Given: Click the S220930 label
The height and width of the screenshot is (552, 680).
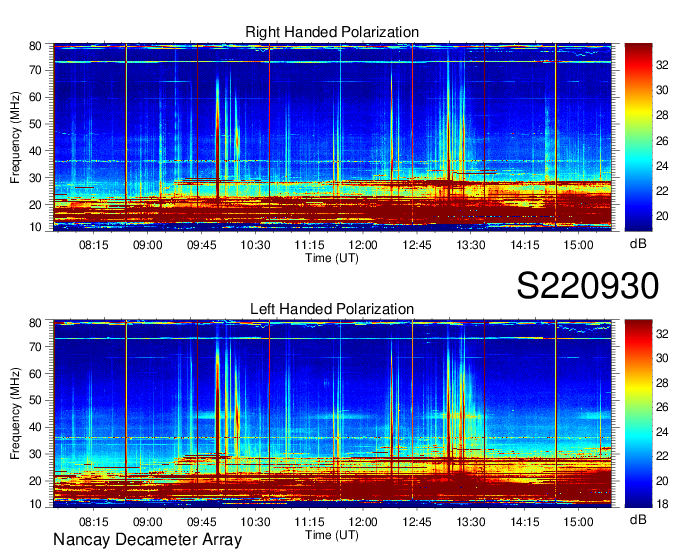Looking at the screenshot, I should pyautogui.click(x=588, y=286).
